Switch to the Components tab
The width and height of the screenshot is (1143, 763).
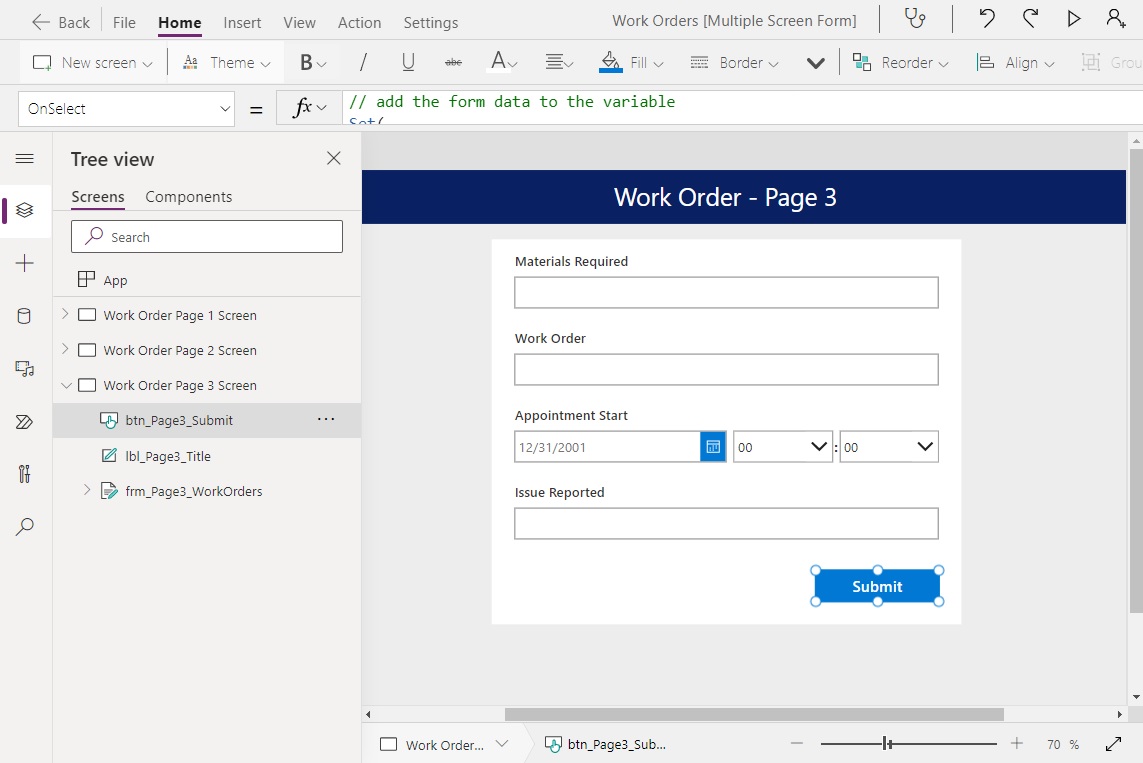coord(188,196)
